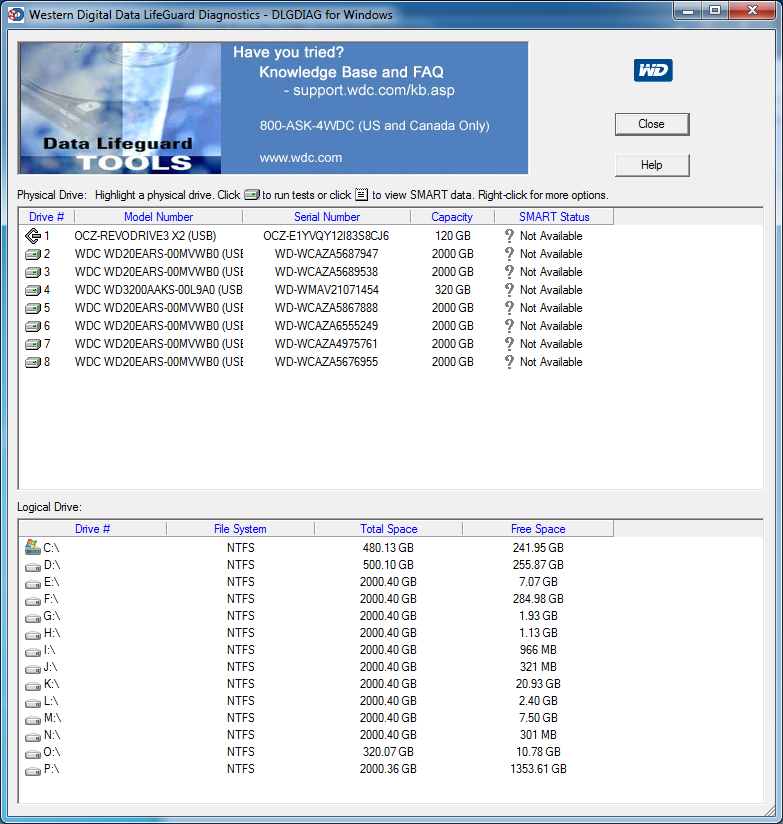
Task: Select the drive 6 hard disk icon
Action: [x=33, y=326]
